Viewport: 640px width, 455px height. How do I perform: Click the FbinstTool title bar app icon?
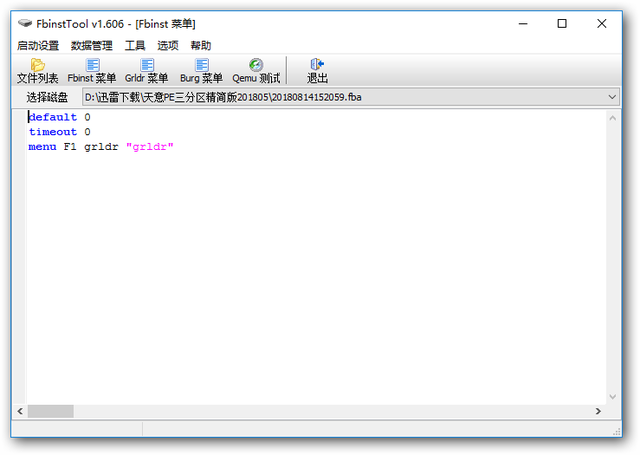25,24
